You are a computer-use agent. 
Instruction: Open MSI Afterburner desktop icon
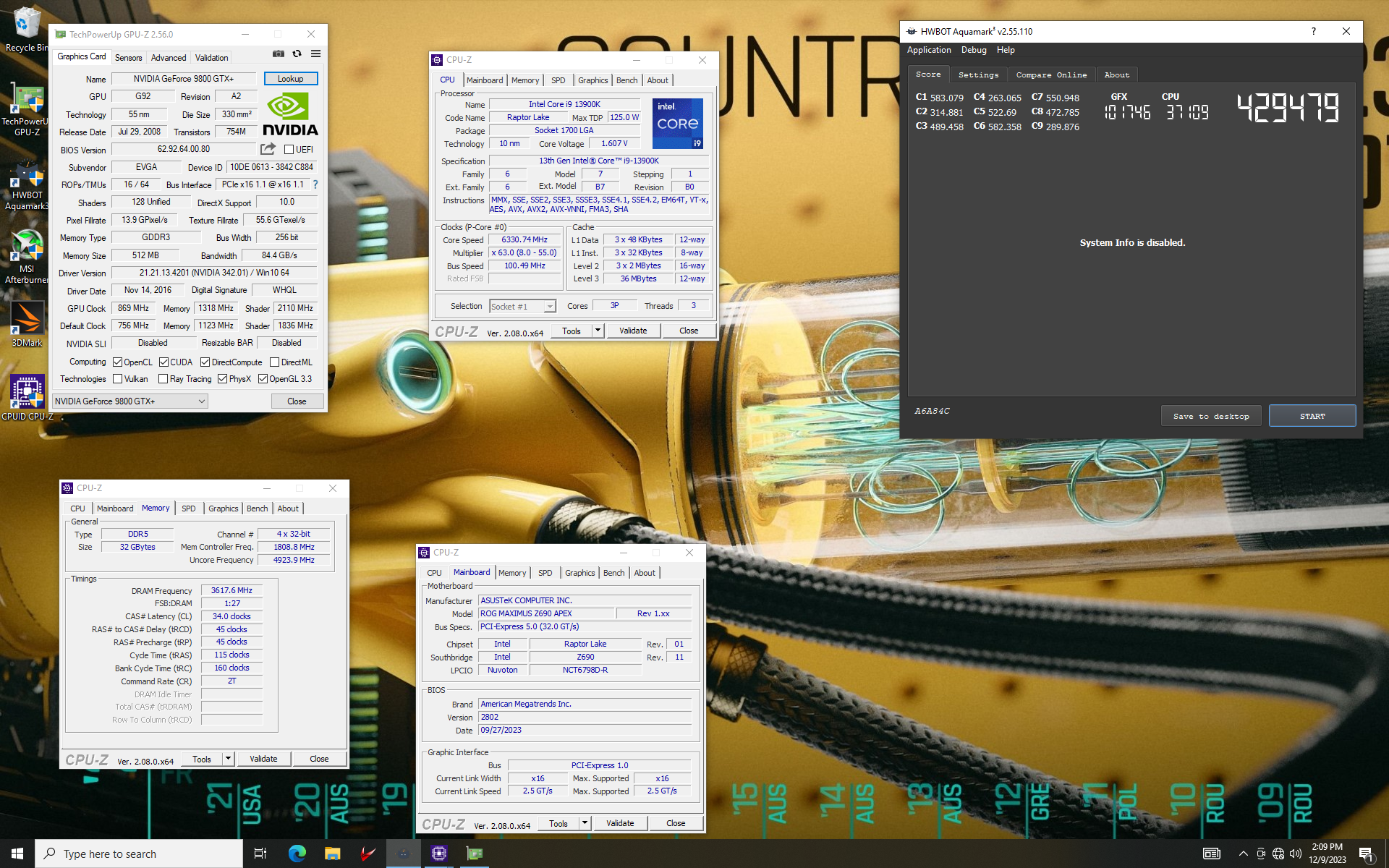pos(27,257)
